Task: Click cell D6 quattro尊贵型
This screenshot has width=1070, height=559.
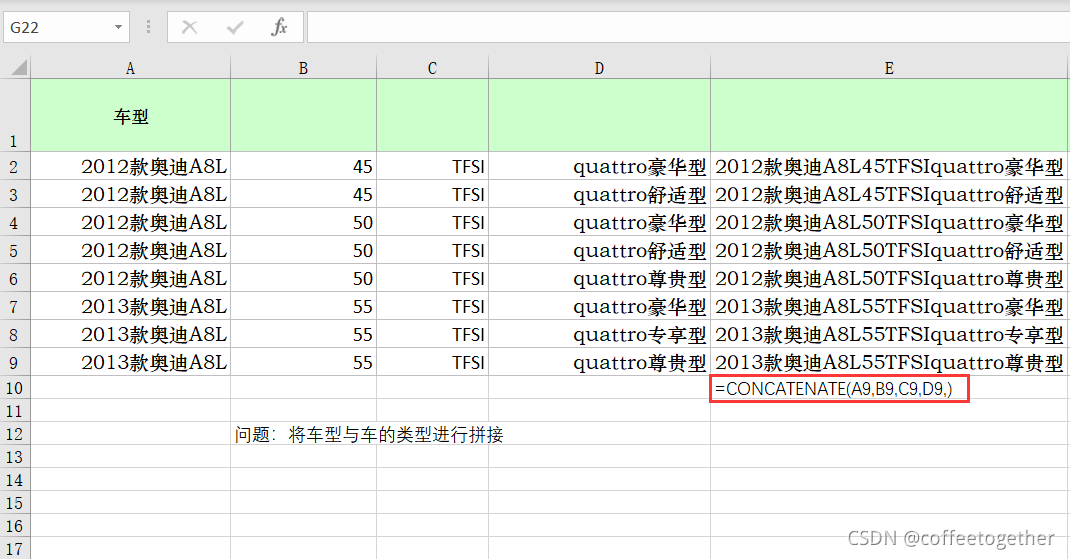Action: (x=599, y=278)
